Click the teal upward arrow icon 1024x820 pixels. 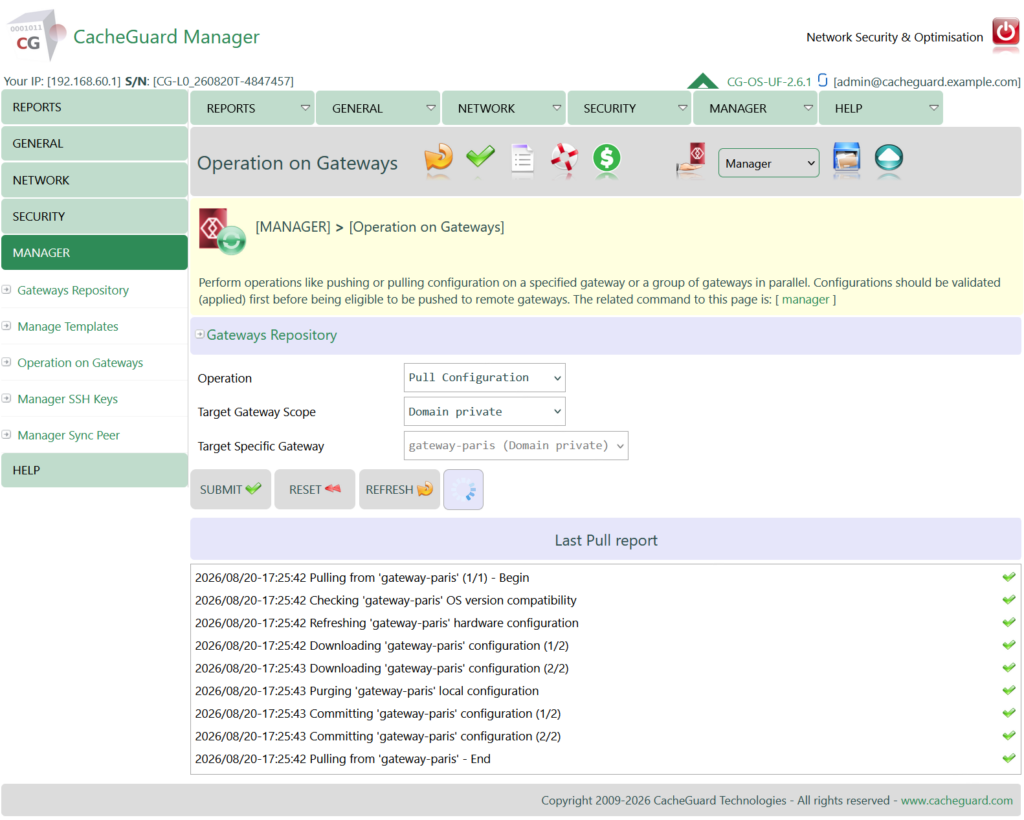[x=889, y=158]
